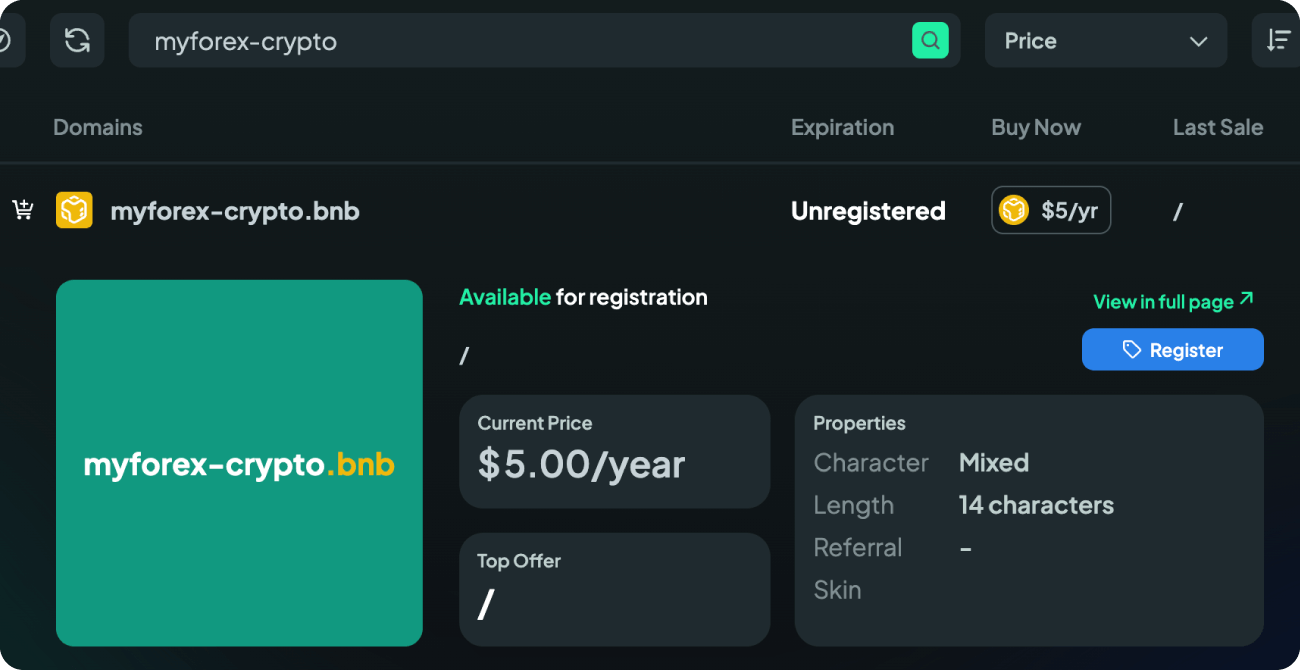Click the green search magnifier button
This screenshot has width=1300, height=670.
tap(930, 40)
